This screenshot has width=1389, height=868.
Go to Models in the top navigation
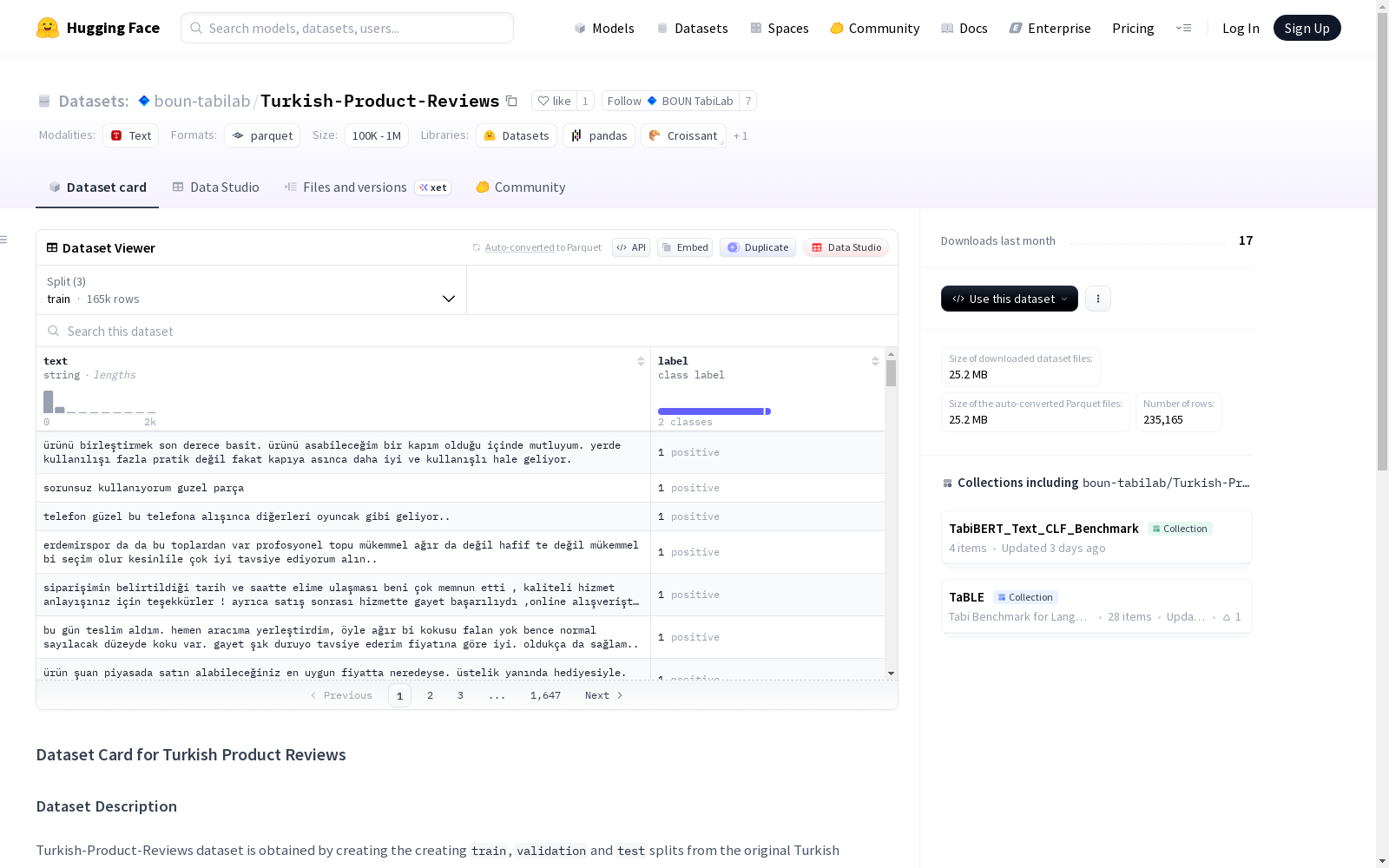tap(604, 28)
